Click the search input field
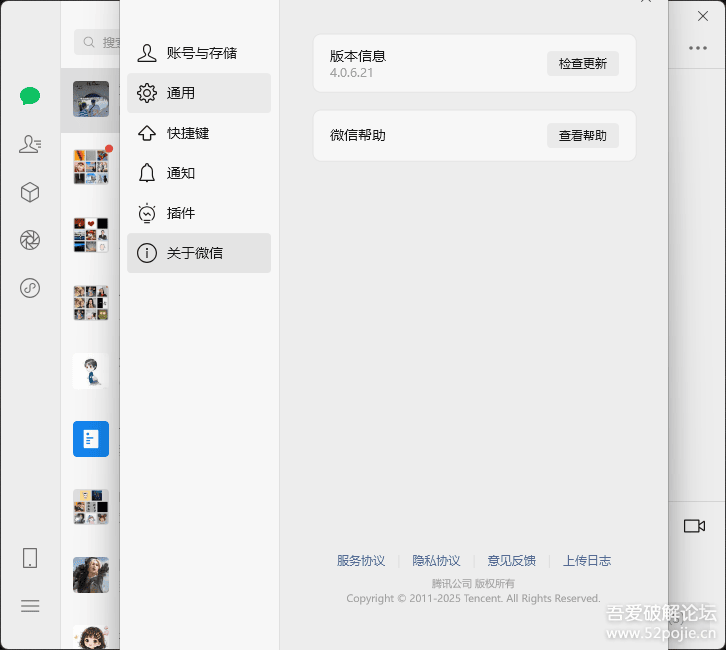This screenshot has width=726, height=650. tap(97, 42)
